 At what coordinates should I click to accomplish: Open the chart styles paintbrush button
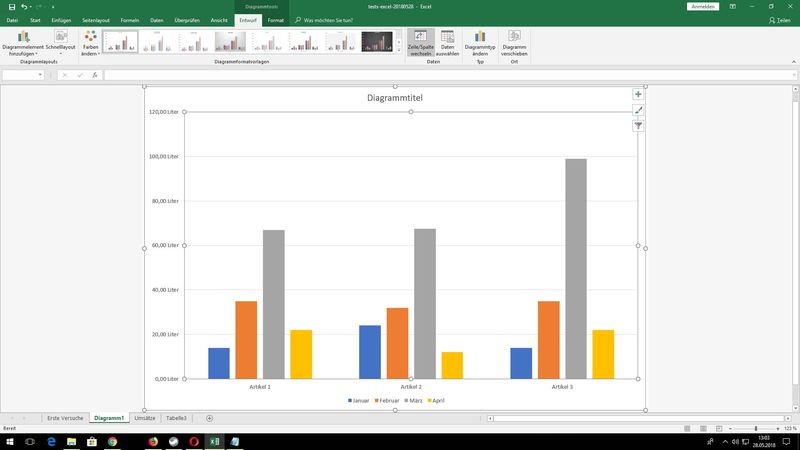pos(638,110)
